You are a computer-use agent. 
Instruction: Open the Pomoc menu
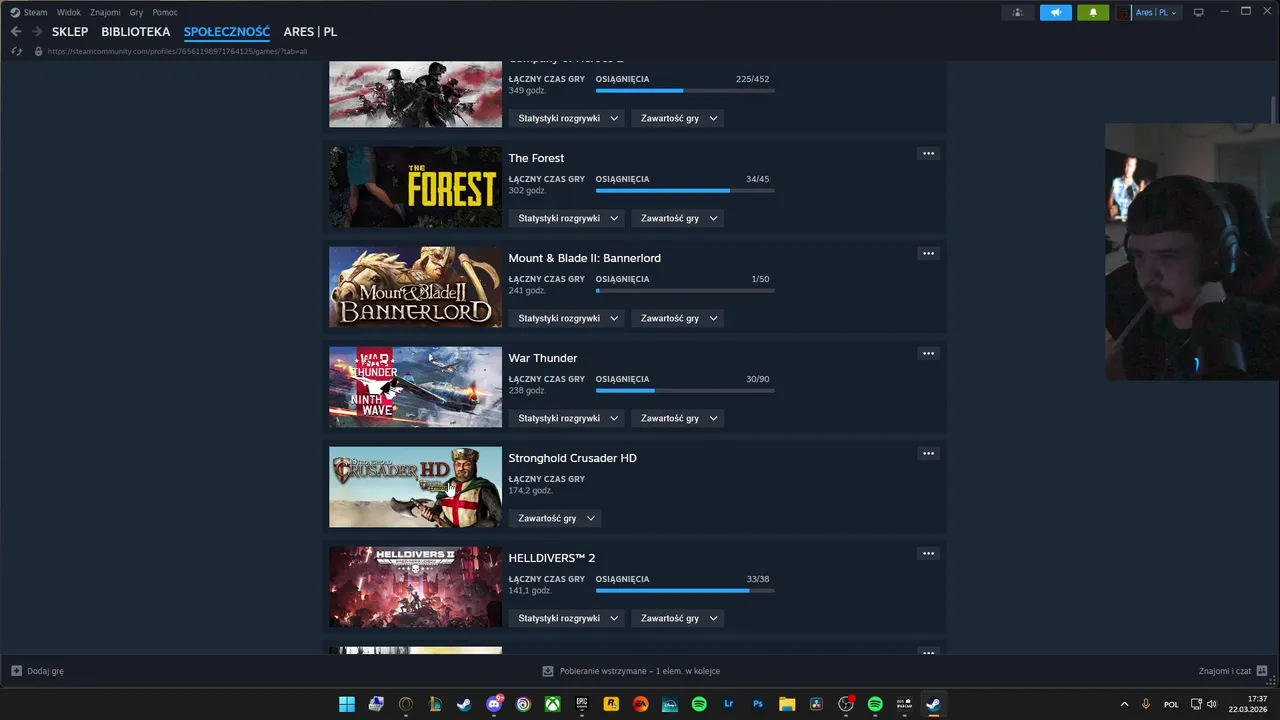tap(165, 12)
